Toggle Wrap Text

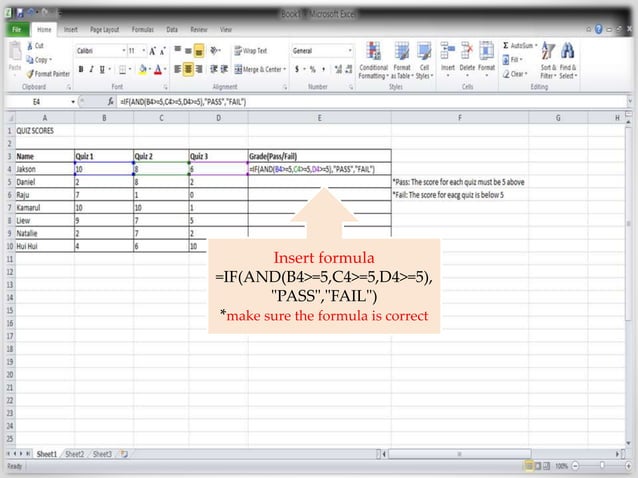point(251,51)
